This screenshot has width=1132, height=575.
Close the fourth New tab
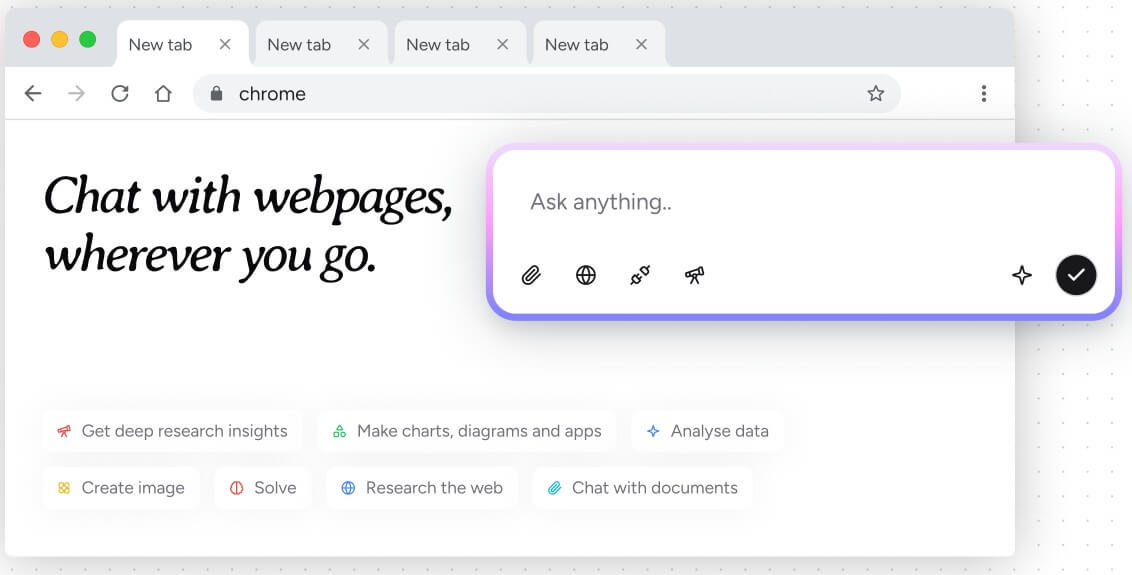click(x=641, y=44)
